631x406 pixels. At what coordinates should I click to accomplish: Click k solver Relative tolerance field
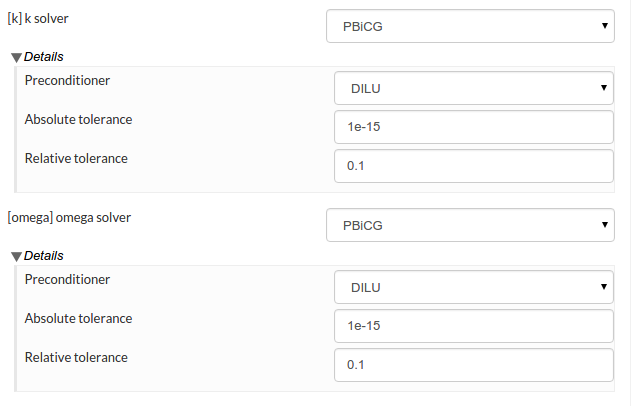click(x=473, y=166)
